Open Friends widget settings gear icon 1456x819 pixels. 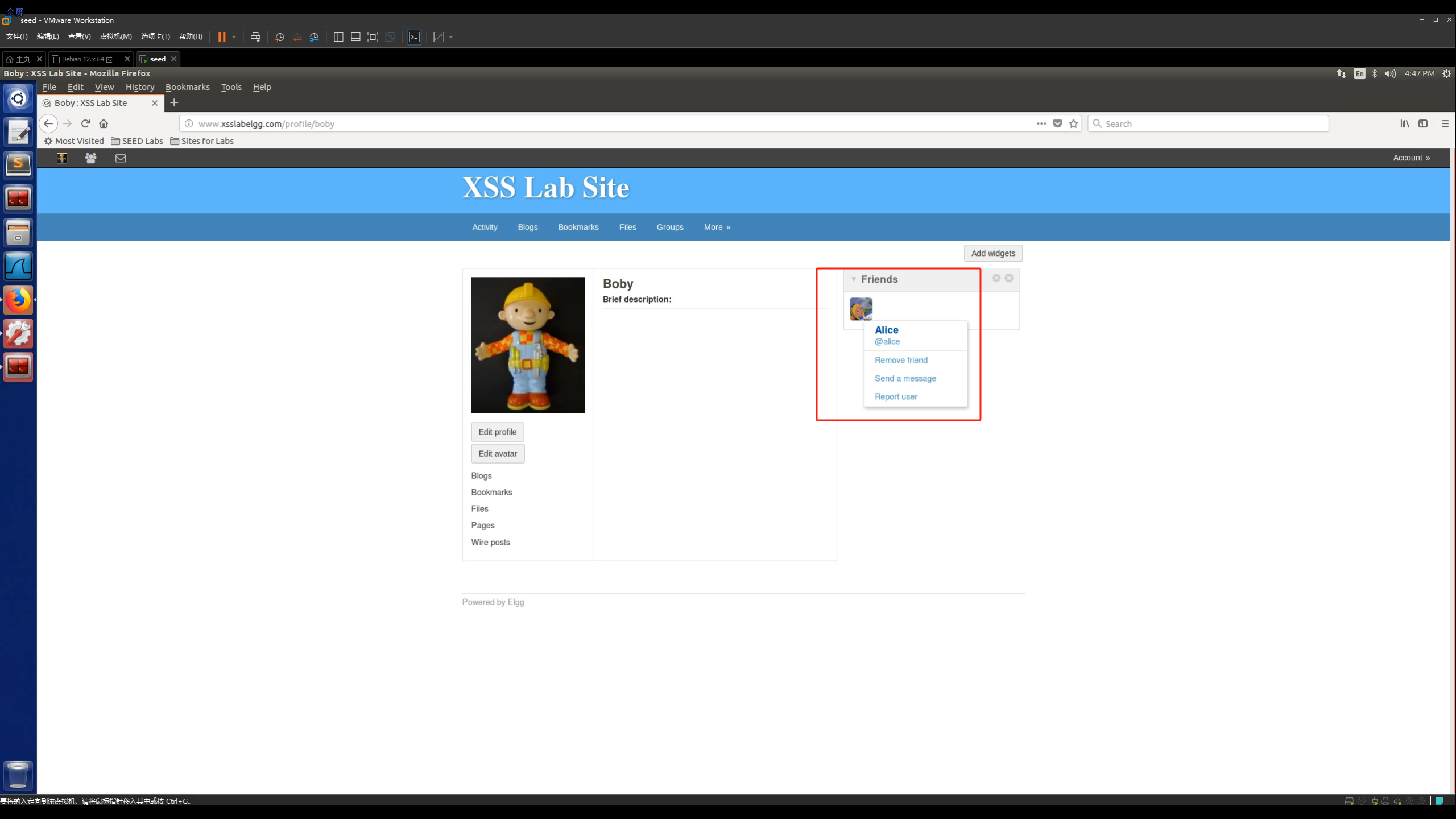[996, 278]
